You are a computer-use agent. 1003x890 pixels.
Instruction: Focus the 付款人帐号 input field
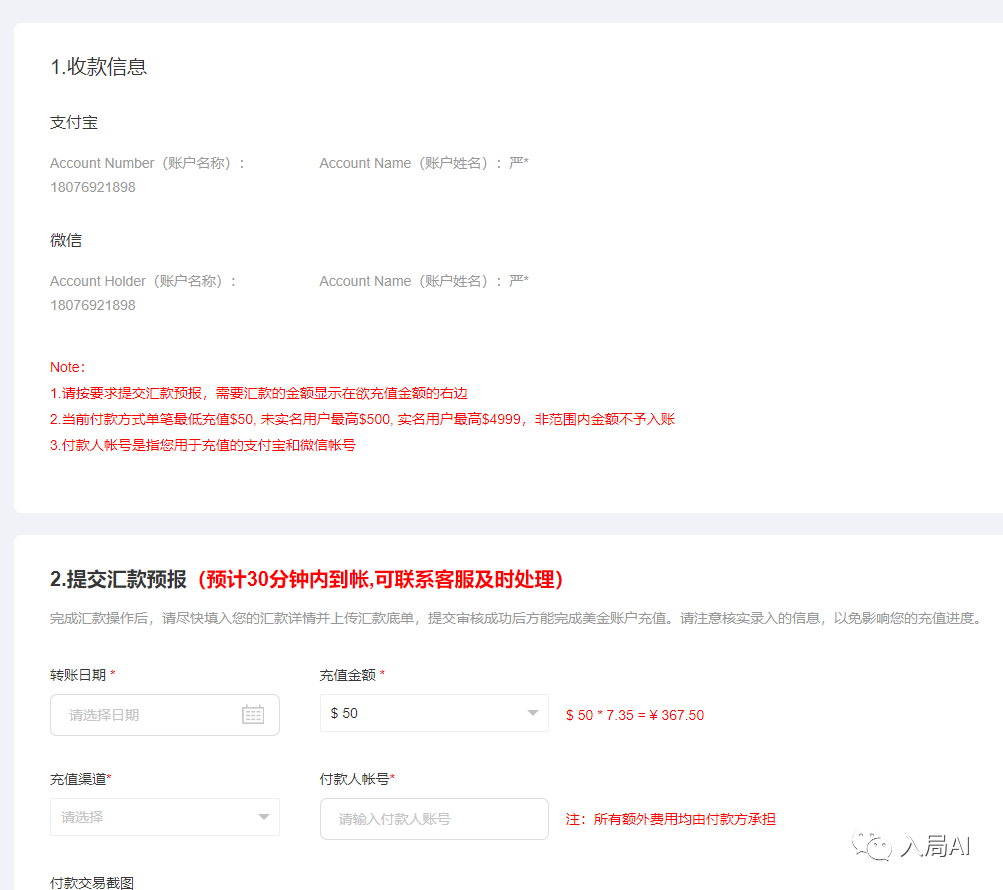point(434,819)
